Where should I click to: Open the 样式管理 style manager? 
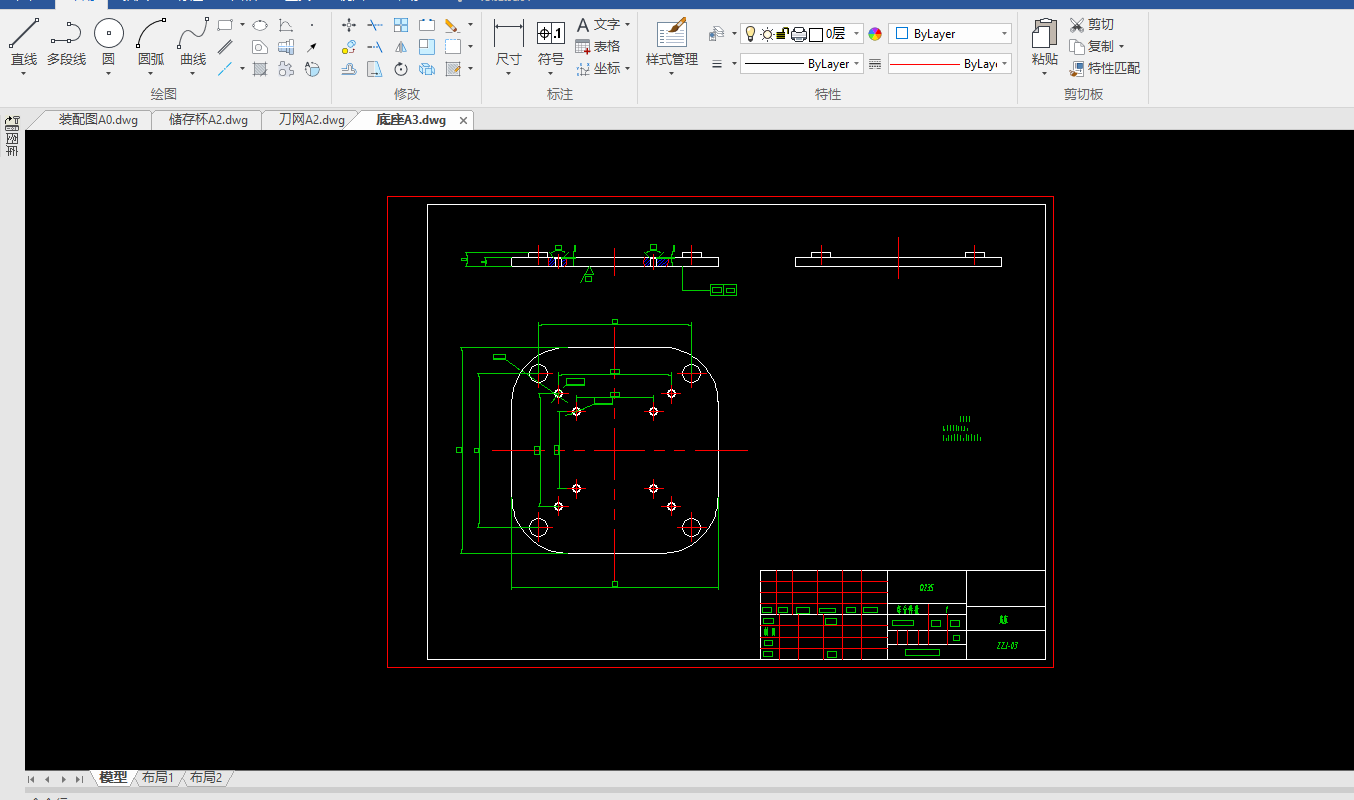coord(672,43)
